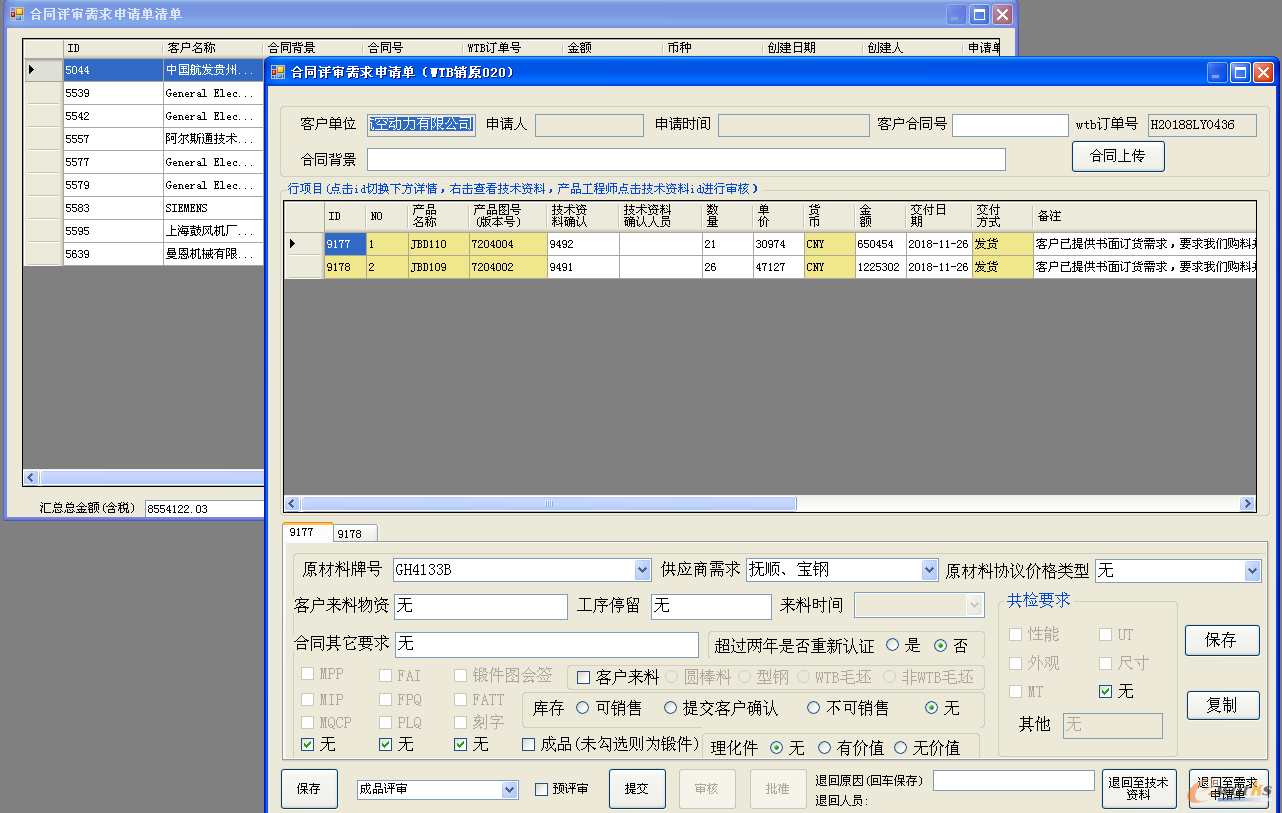Viewport: 1282px width, 813px height.
Task: Click the row selector arrow beside row 9177
Action: [293, 243]
